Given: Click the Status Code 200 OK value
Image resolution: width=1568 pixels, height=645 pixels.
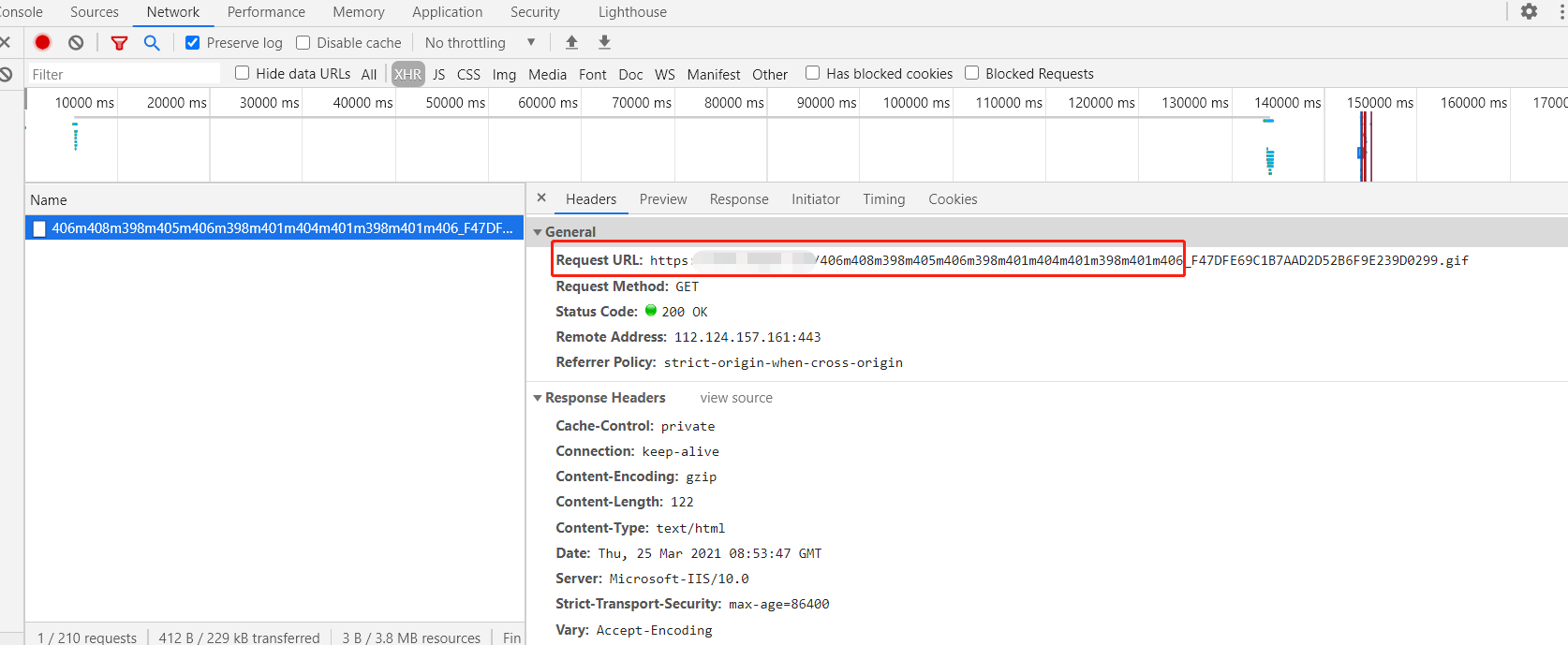Looking at the screenshot, I should click(x=685, y=312).
